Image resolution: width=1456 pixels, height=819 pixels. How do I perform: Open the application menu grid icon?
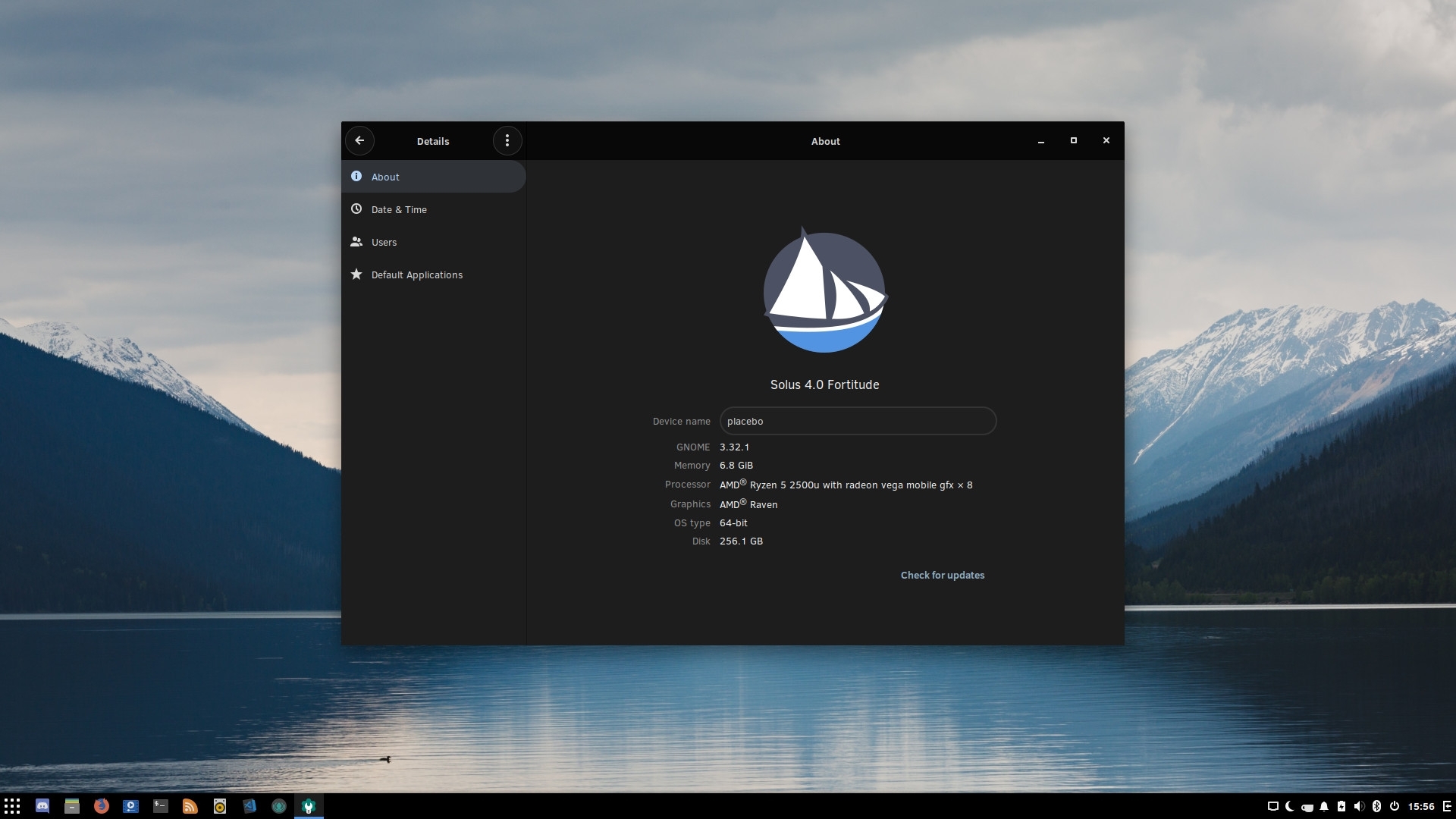point(12,806)
